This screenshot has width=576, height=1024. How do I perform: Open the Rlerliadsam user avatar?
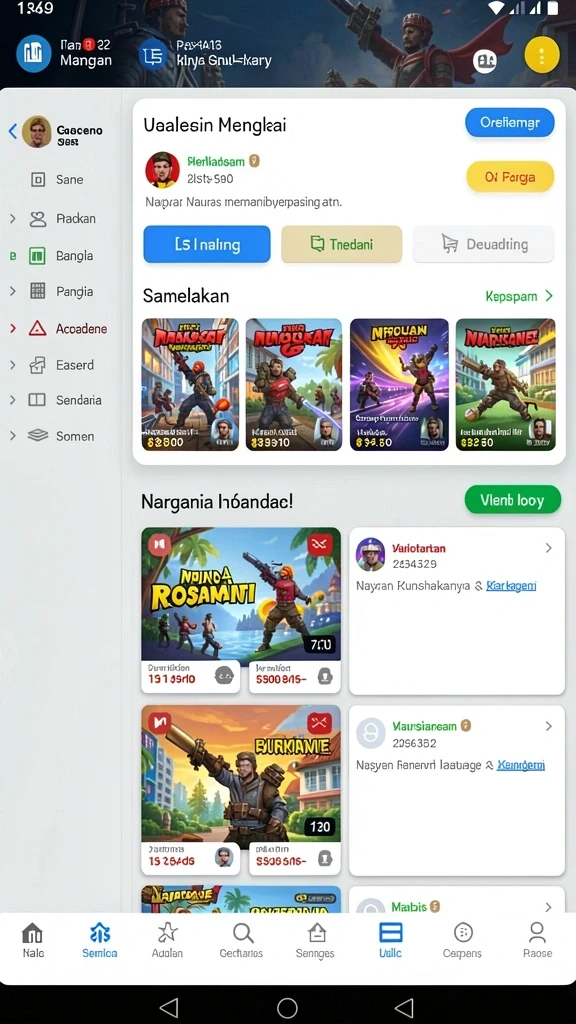[162, 170]
